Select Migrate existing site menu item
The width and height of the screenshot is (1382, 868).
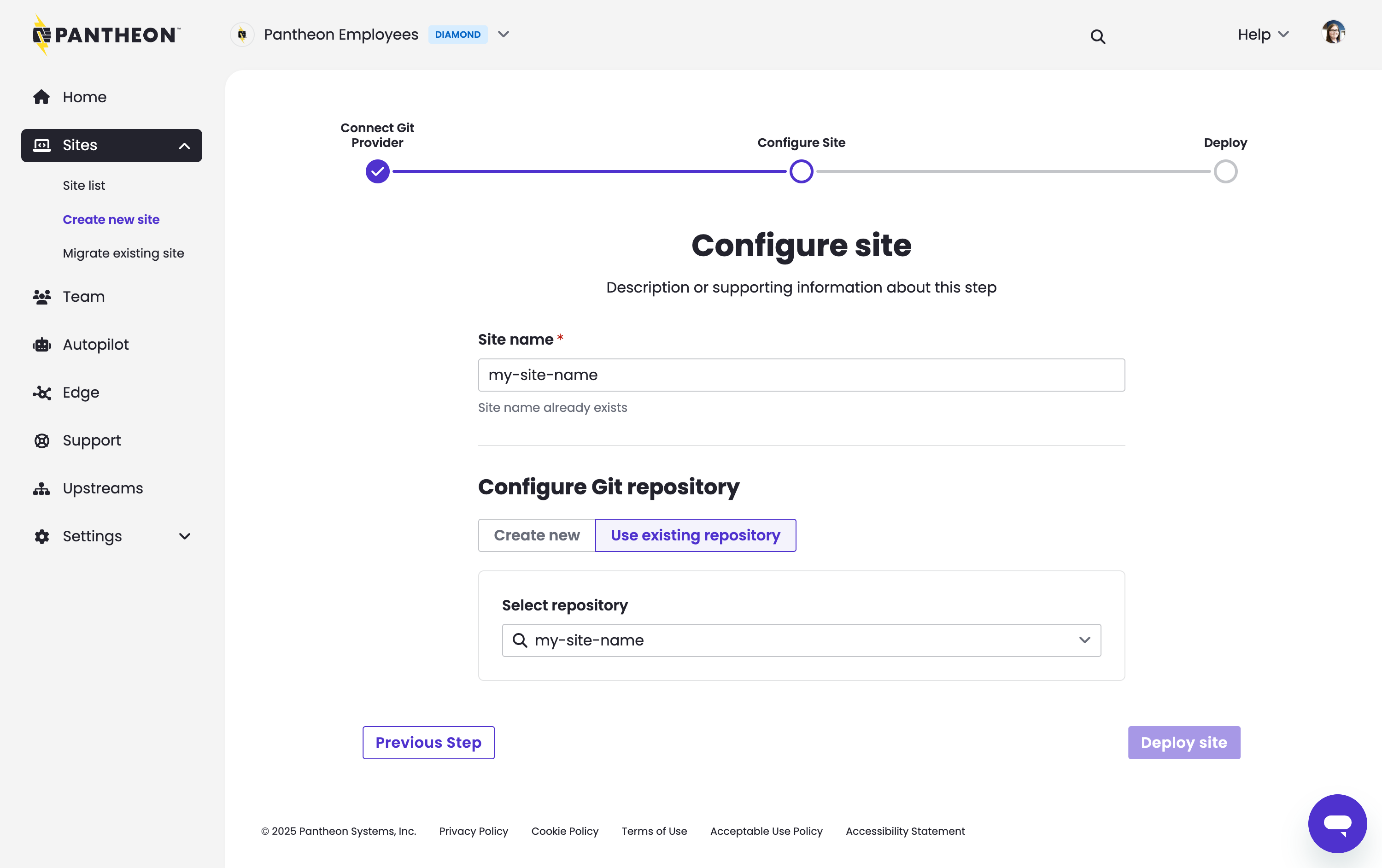point(123,252)
